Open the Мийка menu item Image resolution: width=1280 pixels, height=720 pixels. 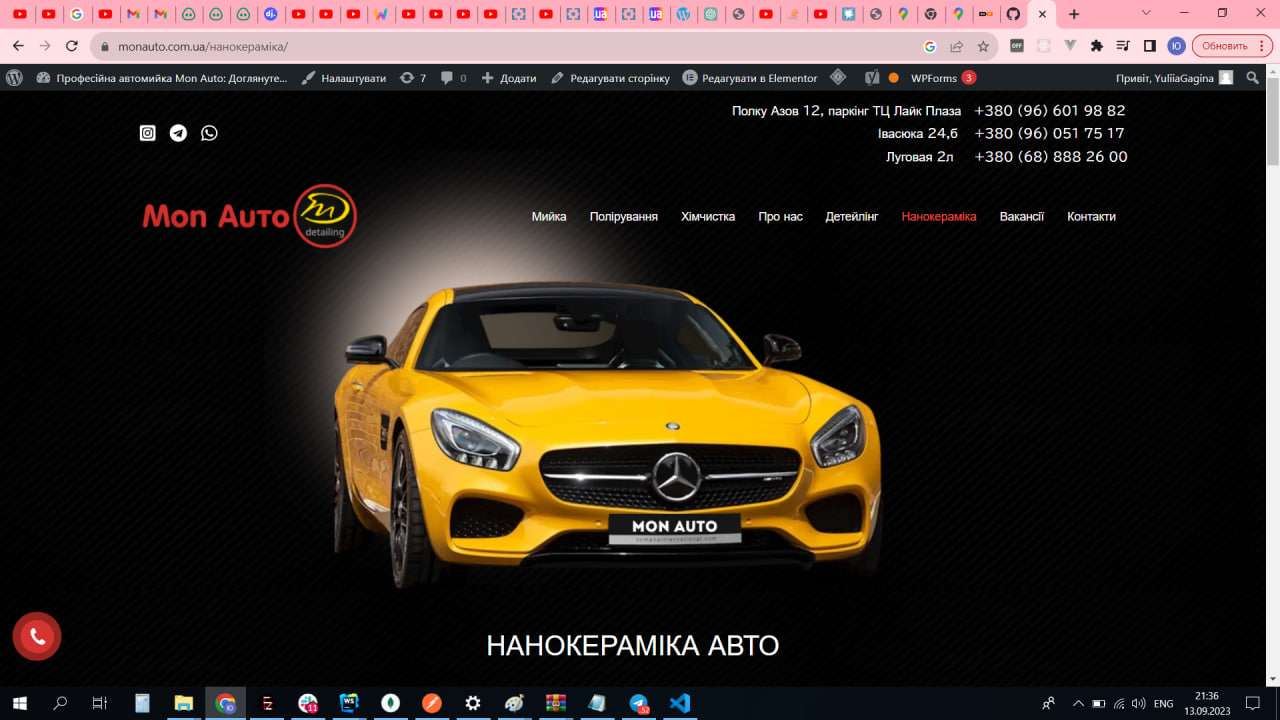(549, 216)
